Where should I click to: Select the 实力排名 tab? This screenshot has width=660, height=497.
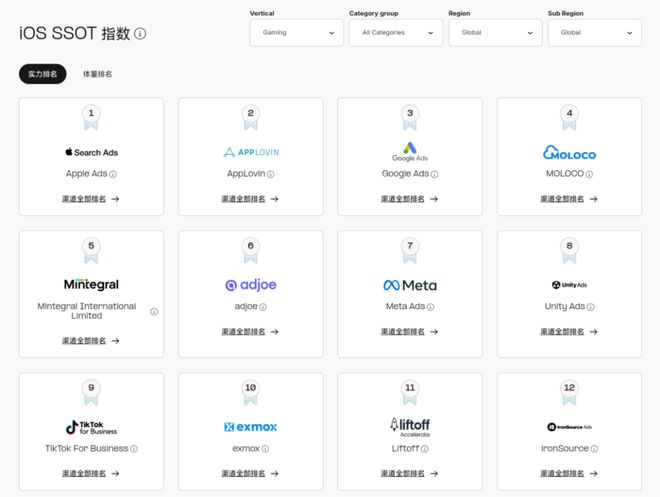point(43,74)
